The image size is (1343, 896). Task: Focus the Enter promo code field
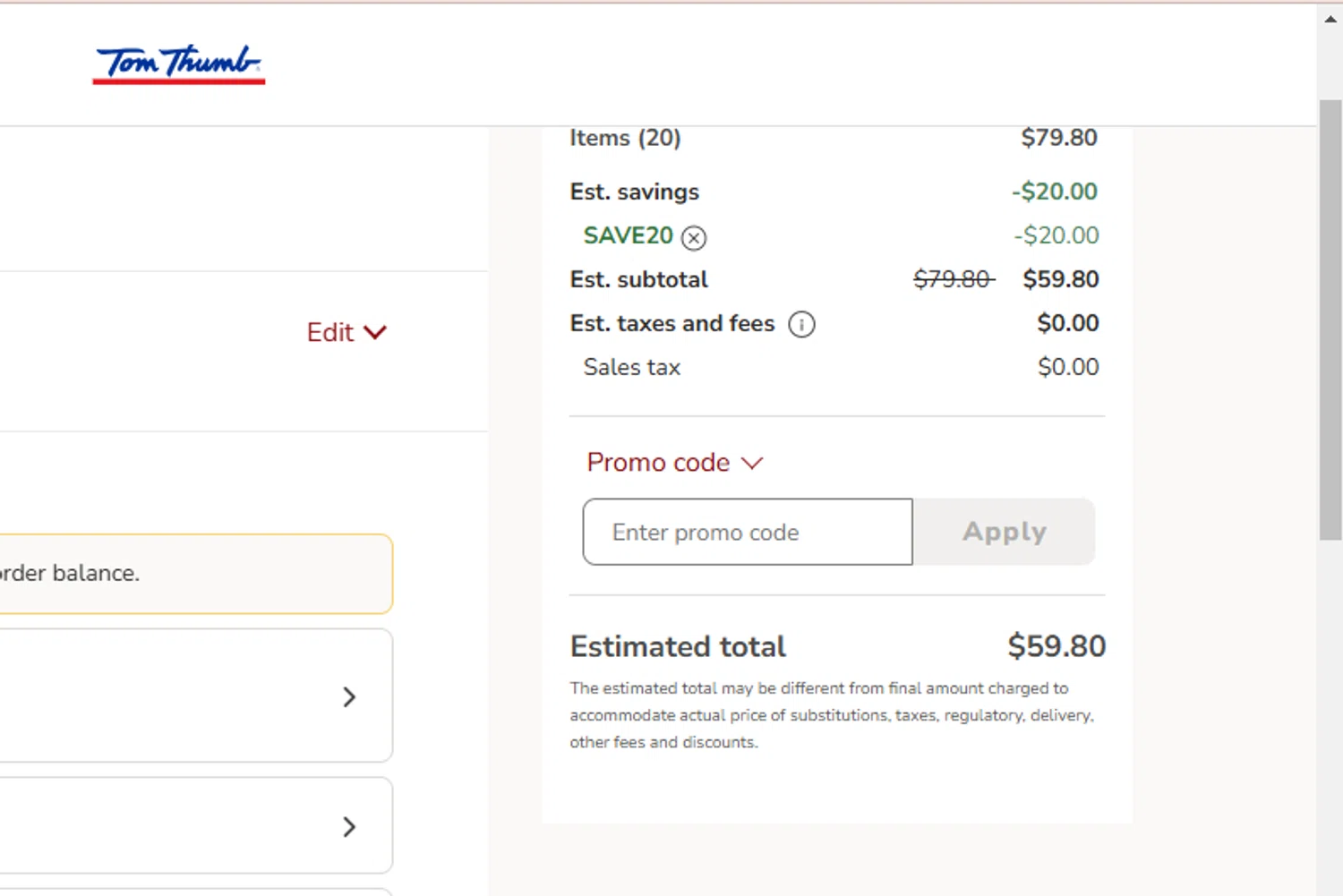click(748, 532)
